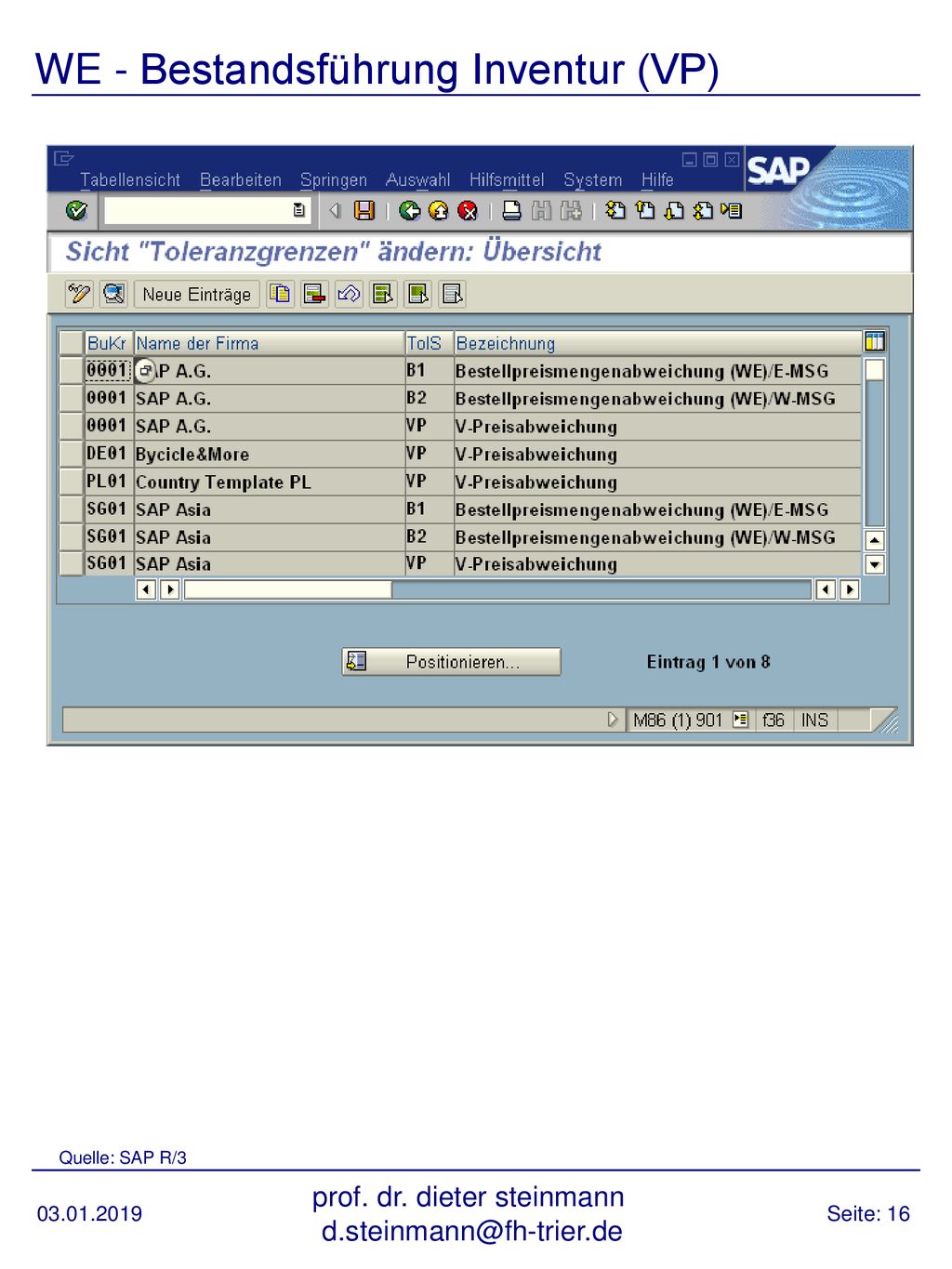Screen dimensions: 952x1269
Task: Click the SAP window menu icon above Tabellensicht
Action: (63, 158)
